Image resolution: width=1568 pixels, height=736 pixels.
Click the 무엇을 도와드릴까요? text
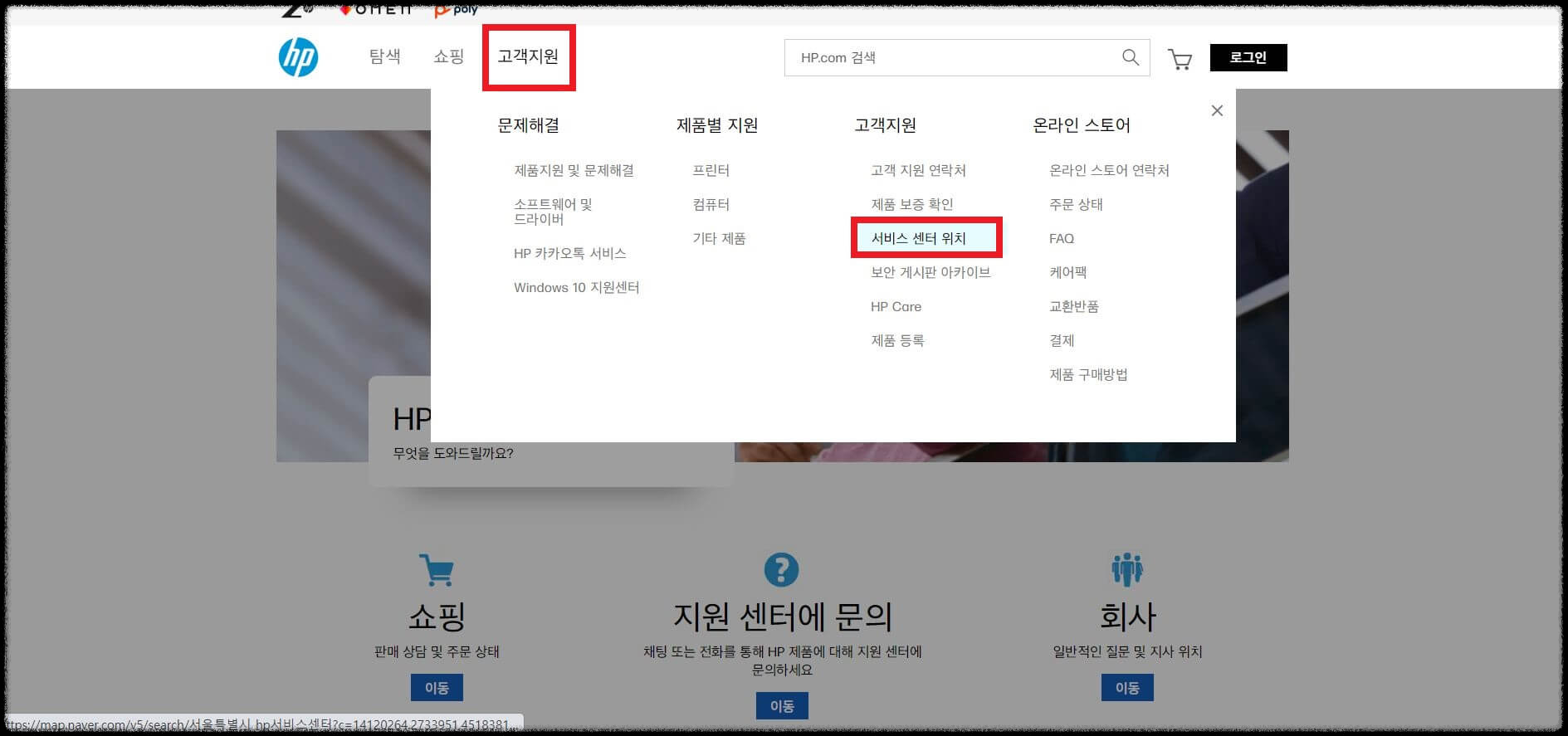[x=453, y=453]
